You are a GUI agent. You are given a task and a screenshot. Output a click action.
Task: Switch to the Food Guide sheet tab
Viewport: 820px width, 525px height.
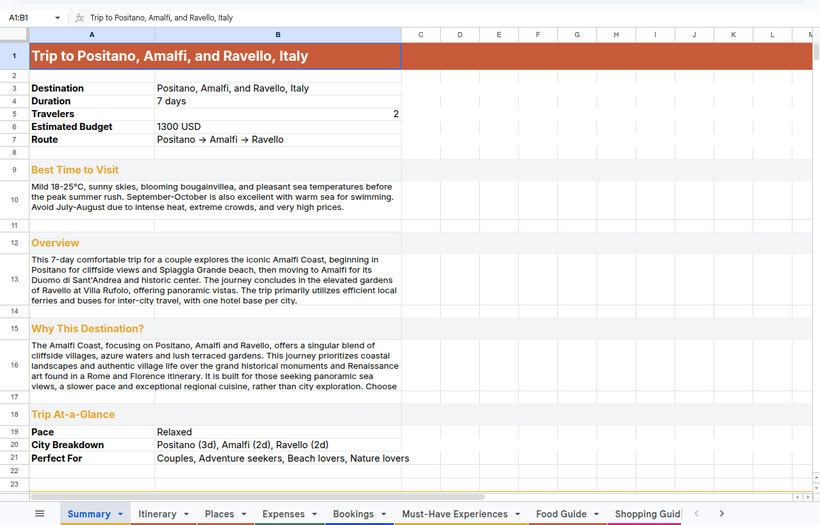point(561,514)
